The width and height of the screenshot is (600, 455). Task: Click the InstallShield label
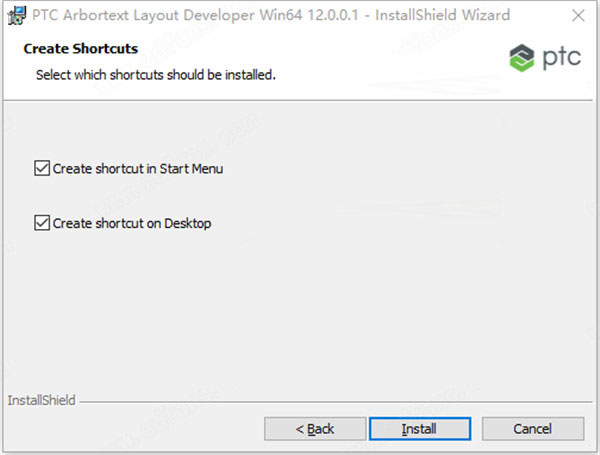[41, 400]
